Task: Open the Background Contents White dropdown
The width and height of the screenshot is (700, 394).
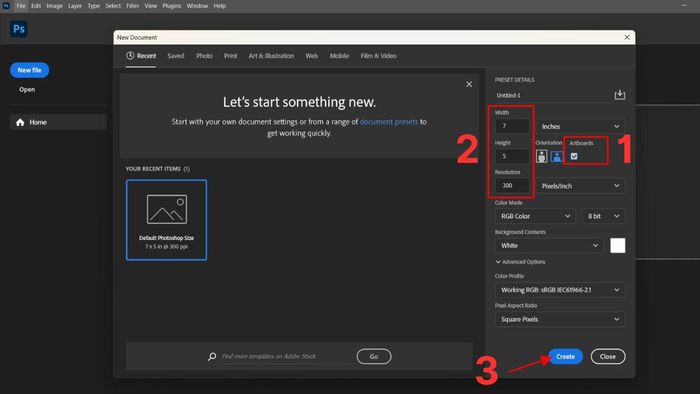Action: click(x=549, y=245)
